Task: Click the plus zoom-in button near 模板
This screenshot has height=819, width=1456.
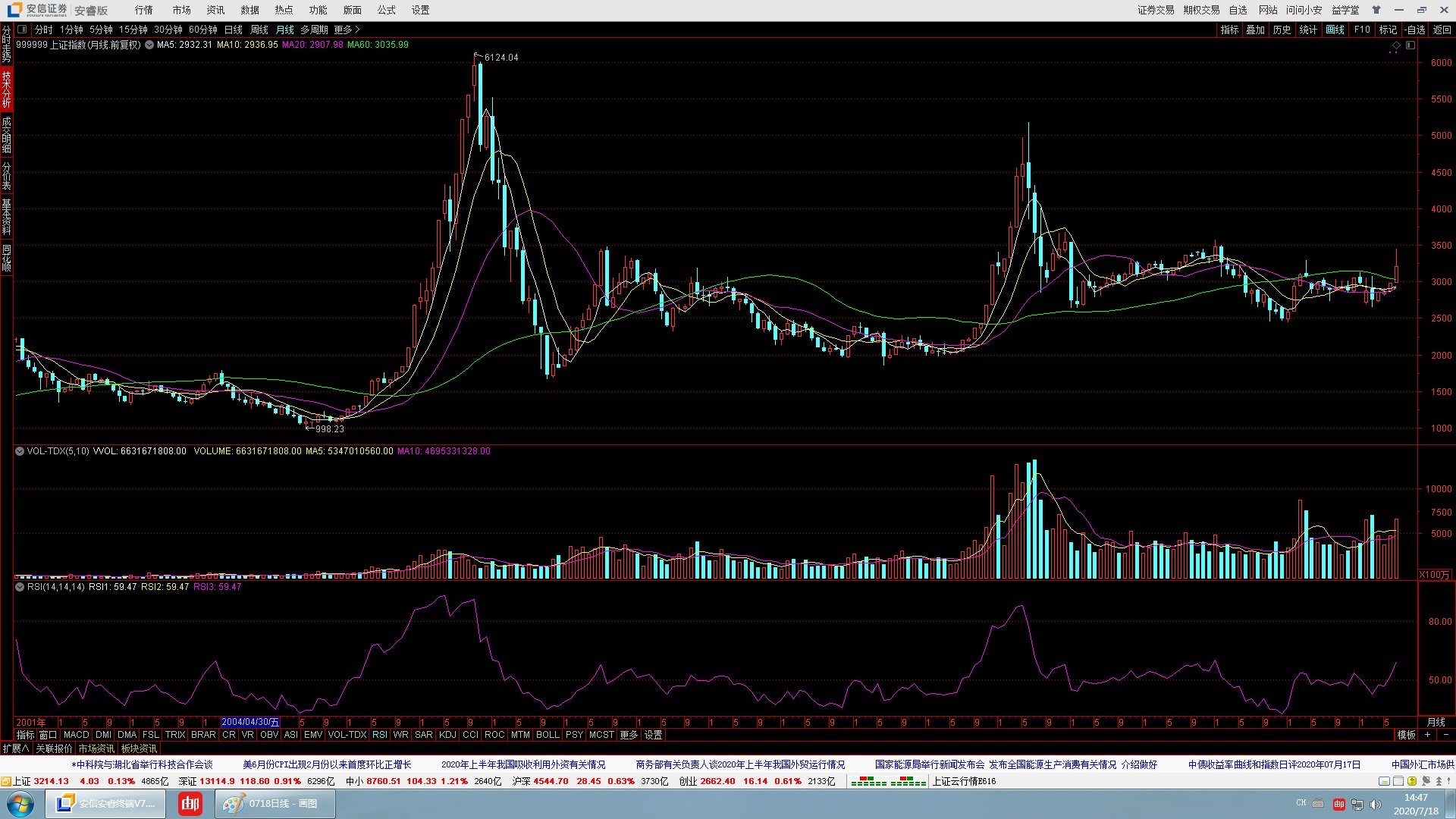Action: [x=1427, y=735]
